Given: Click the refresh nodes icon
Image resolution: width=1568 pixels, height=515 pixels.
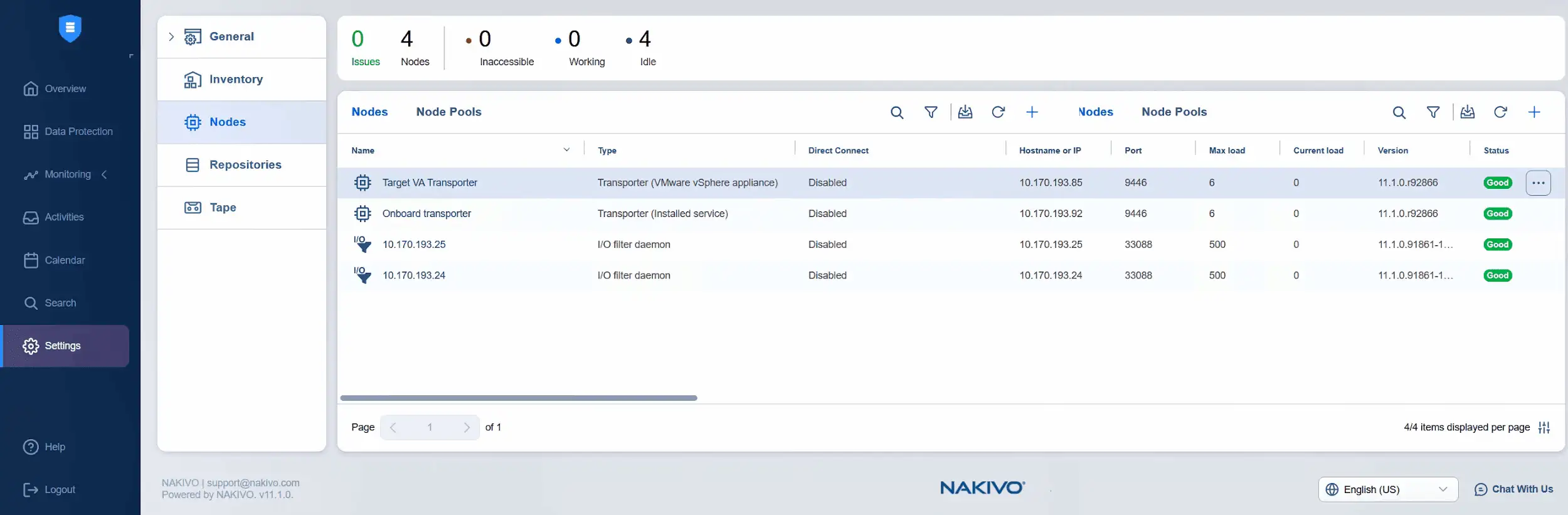Looking at the screenshot, I should coord(1500,112).
